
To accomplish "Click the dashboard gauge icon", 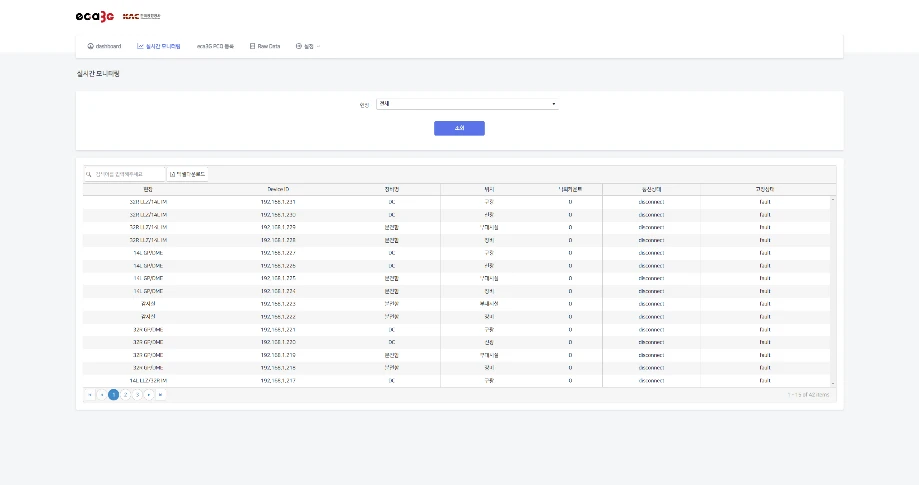I will [90, 46].
